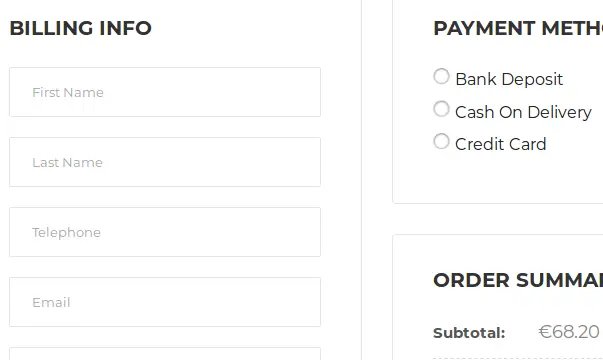Viewport: 603px width, 360px height.
Task: Click the PAYMENT METHOD heading
Action: tap(518, 28)
